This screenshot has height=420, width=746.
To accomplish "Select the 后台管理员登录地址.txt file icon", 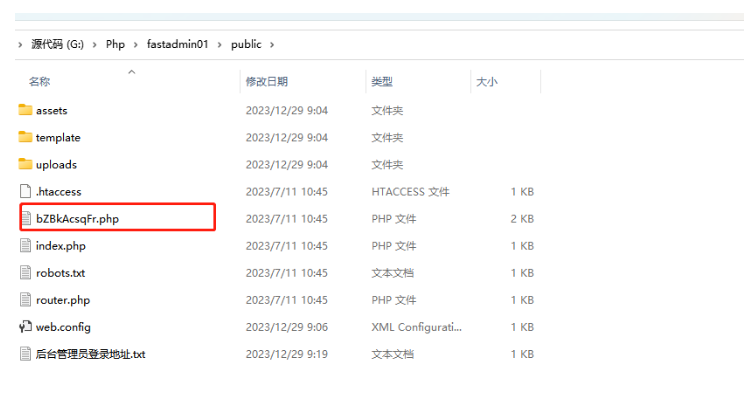I will [x=25, y=354].
